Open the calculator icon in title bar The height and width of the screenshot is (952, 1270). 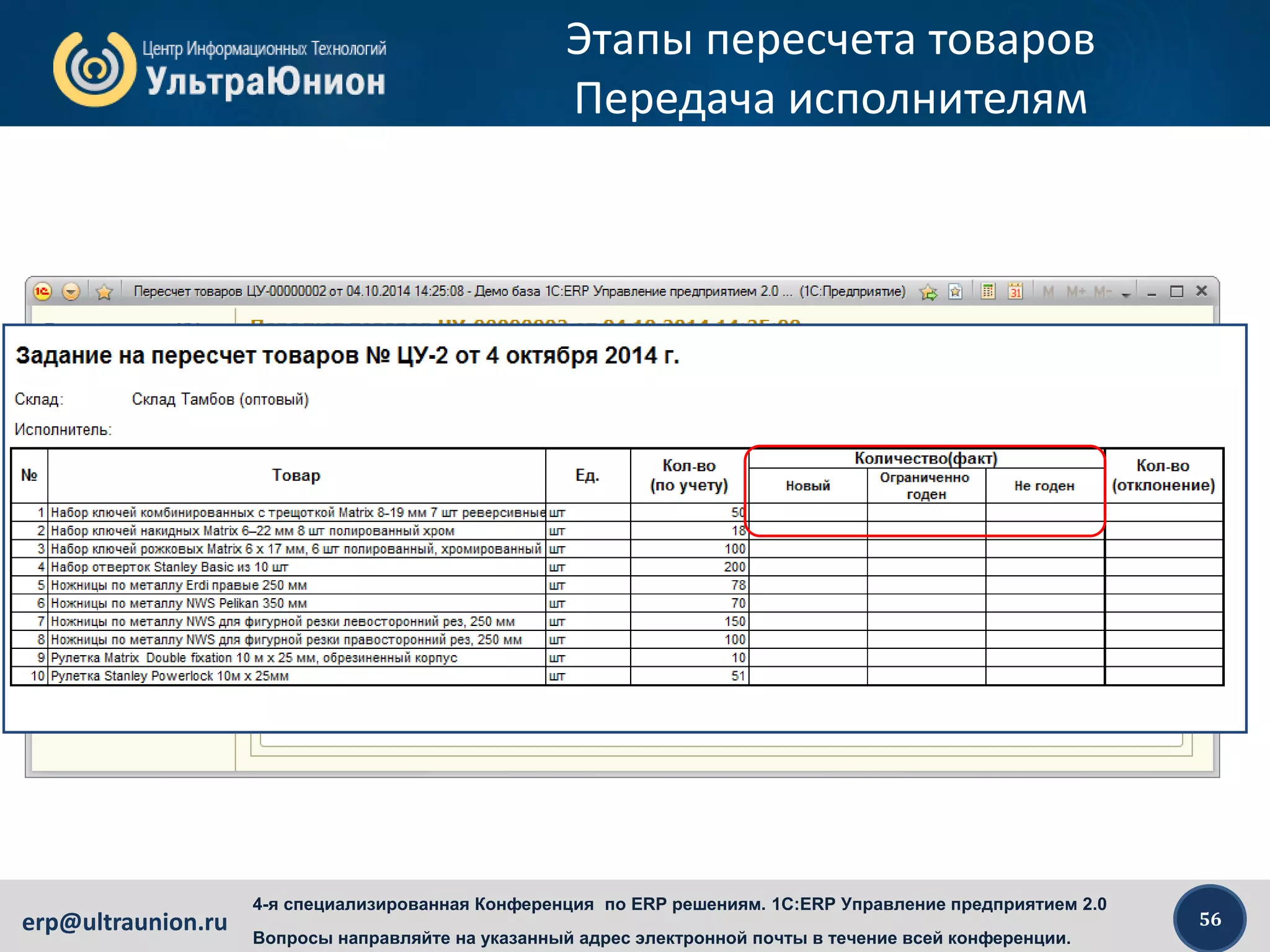point(988,291)
